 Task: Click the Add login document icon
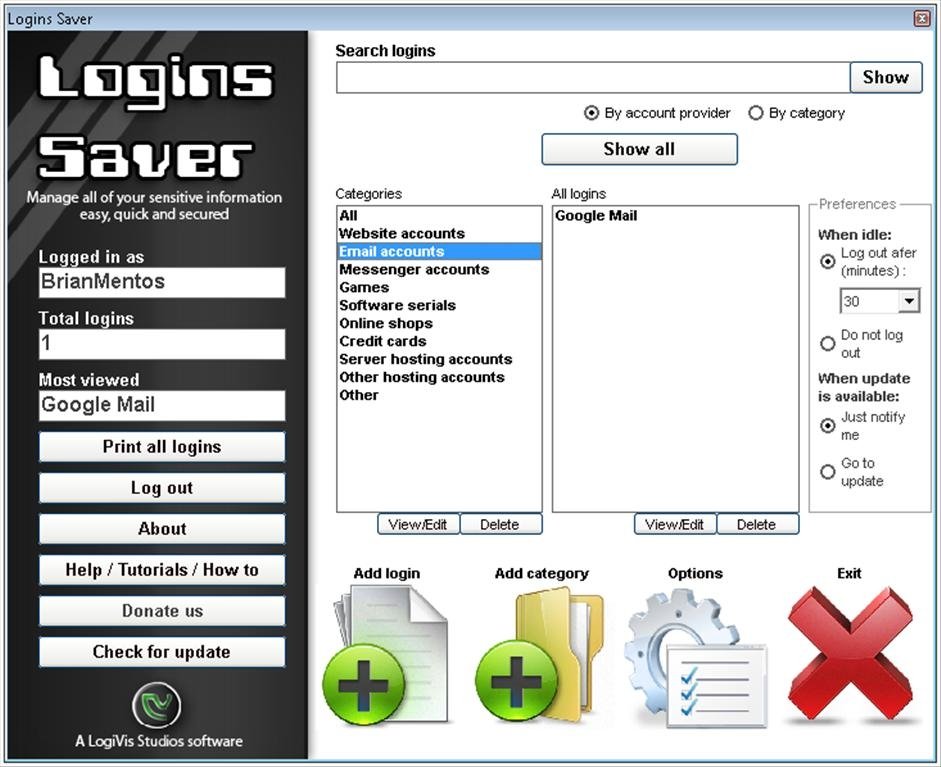tap(385, 655)
